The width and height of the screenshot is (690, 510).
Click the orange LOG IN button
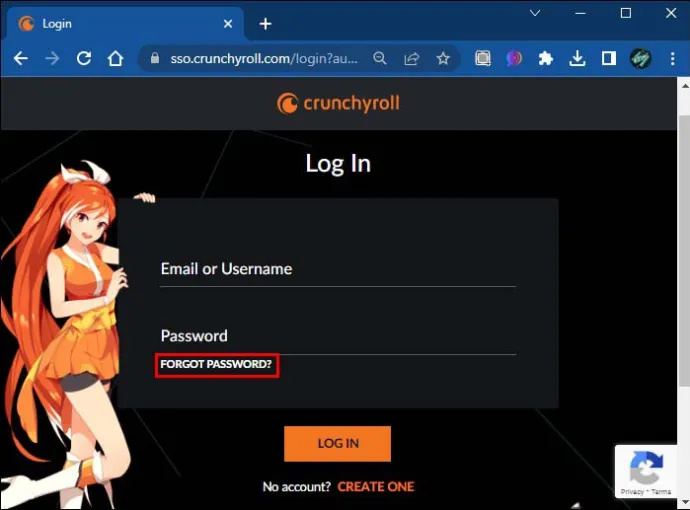click(x=338, y=444)
